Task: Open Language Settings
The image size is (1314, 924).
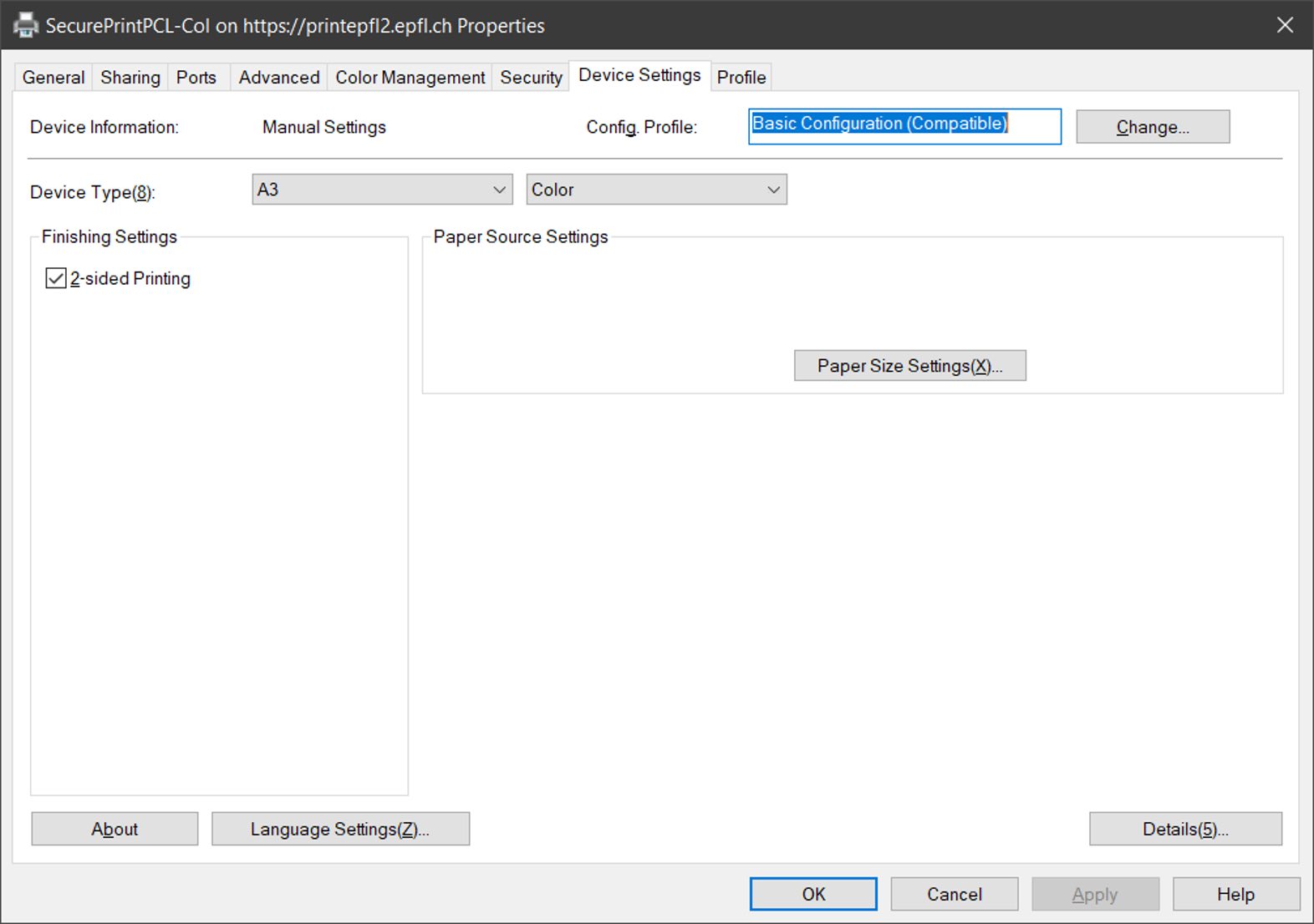Action: [340, 829]
